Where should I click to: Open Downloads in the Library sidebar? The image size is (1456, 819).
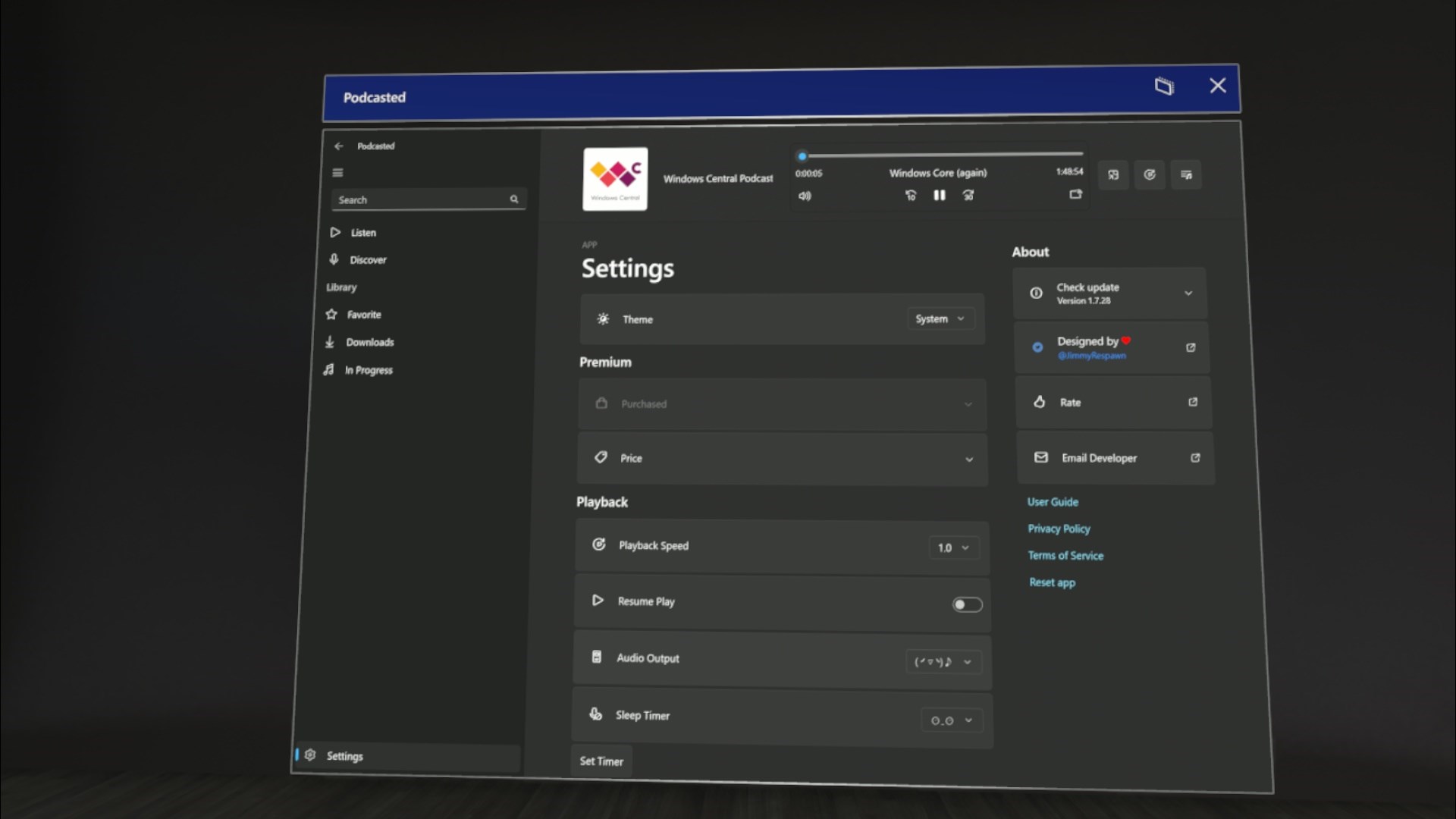[369, 343]
